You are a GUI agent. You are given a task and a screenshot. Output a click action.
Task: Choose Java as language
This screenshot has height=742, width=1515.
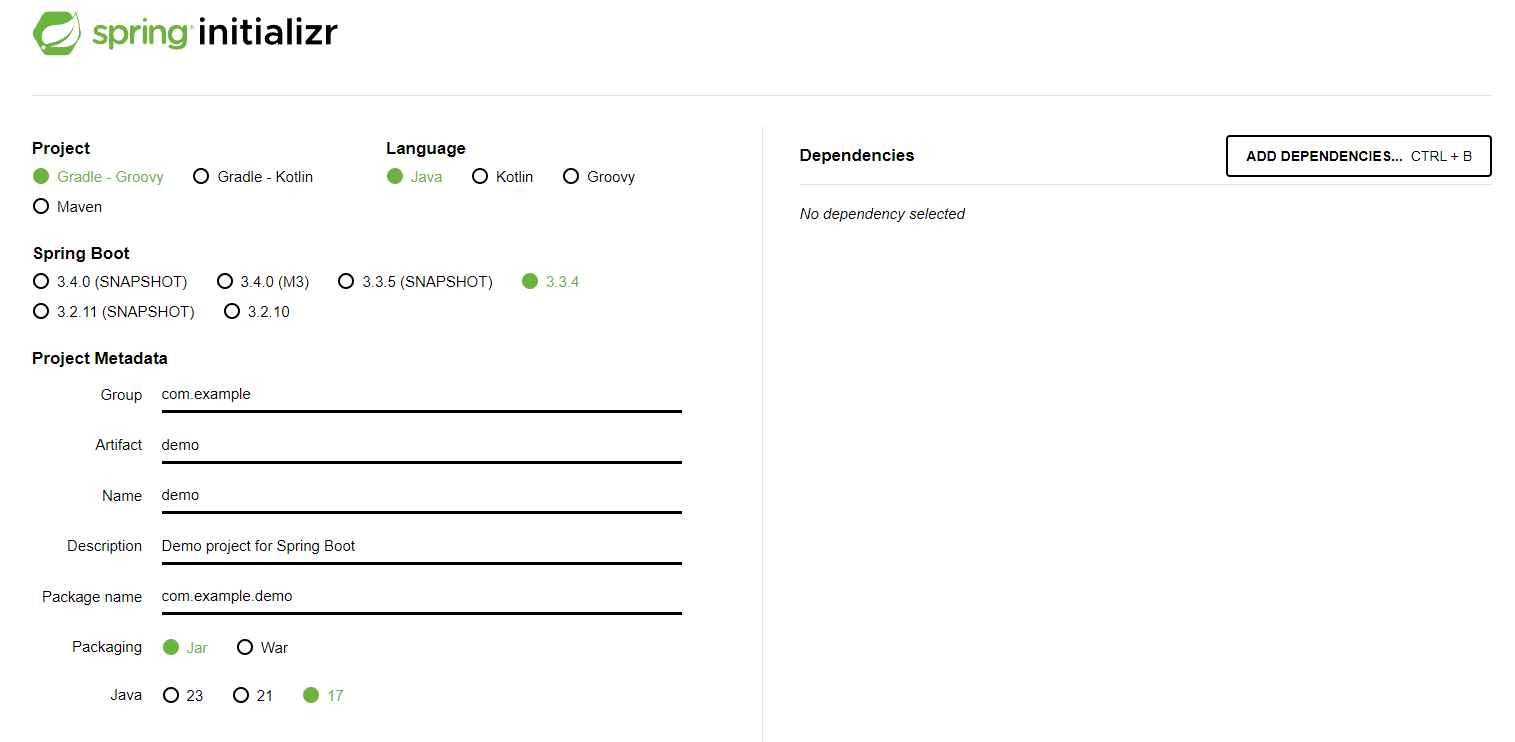(x=415, y=177)
